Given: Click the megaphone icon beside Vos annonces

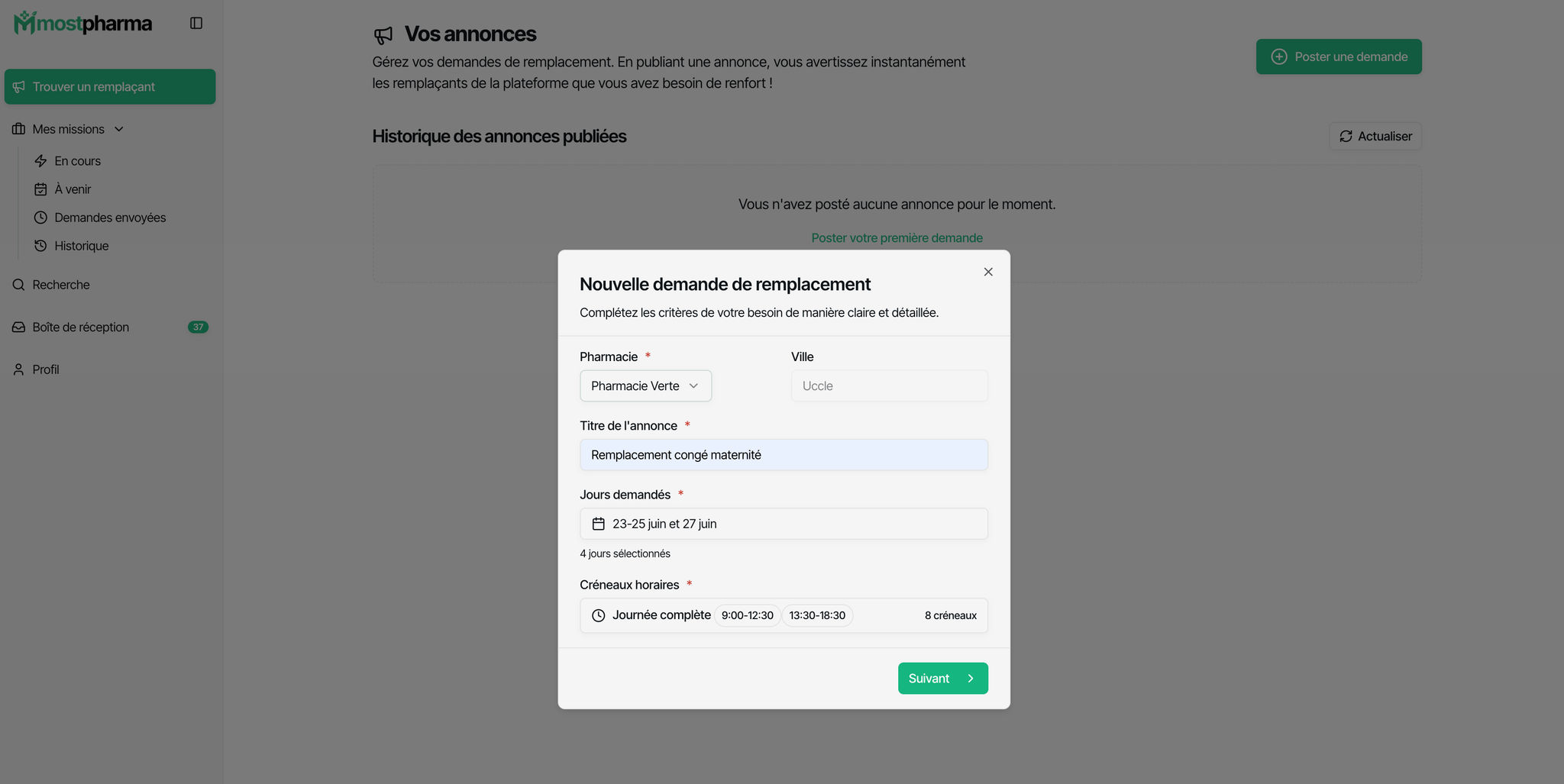Looking at the screenshot, I should pos(383,34).
